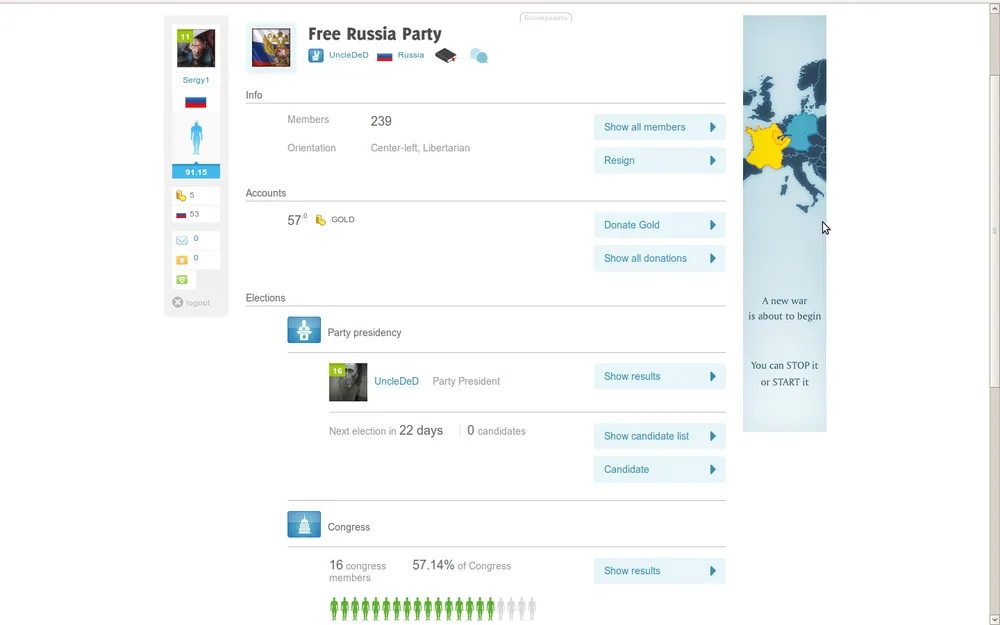Image resolution: width=1000 pixels, height=625 pixels.
Task: Click Show all donations button
Action: [659, 258]
